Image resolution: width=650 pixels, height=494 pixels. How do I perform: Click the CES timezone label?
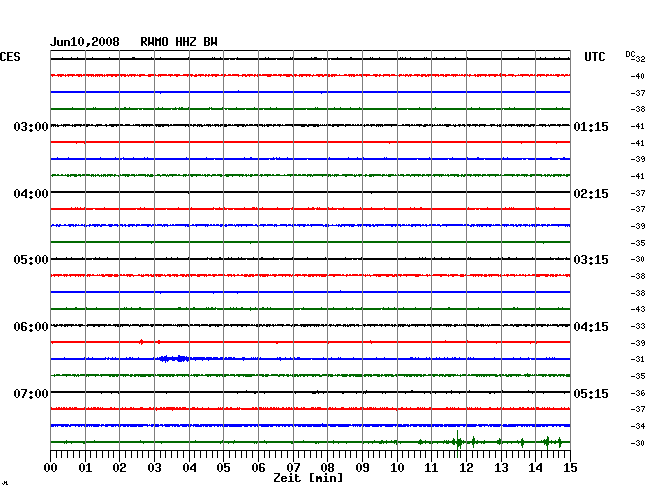tap(10, 57)
